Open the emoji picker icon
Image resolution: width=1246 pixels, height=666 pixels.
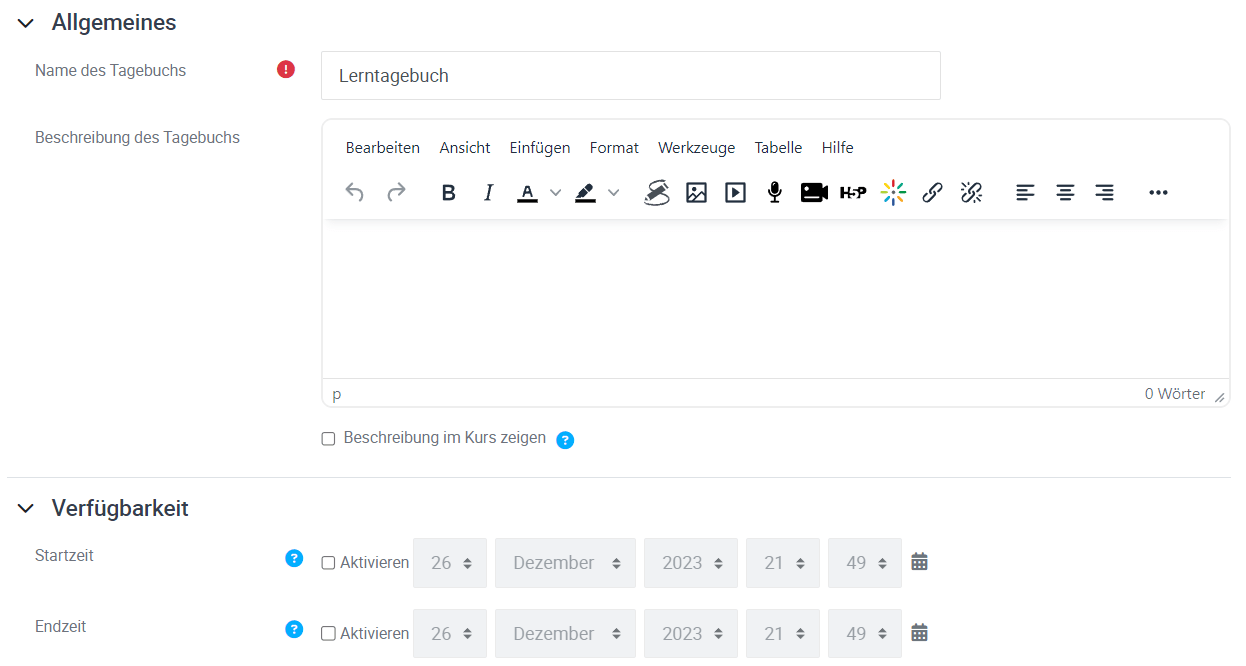(892, 192)
